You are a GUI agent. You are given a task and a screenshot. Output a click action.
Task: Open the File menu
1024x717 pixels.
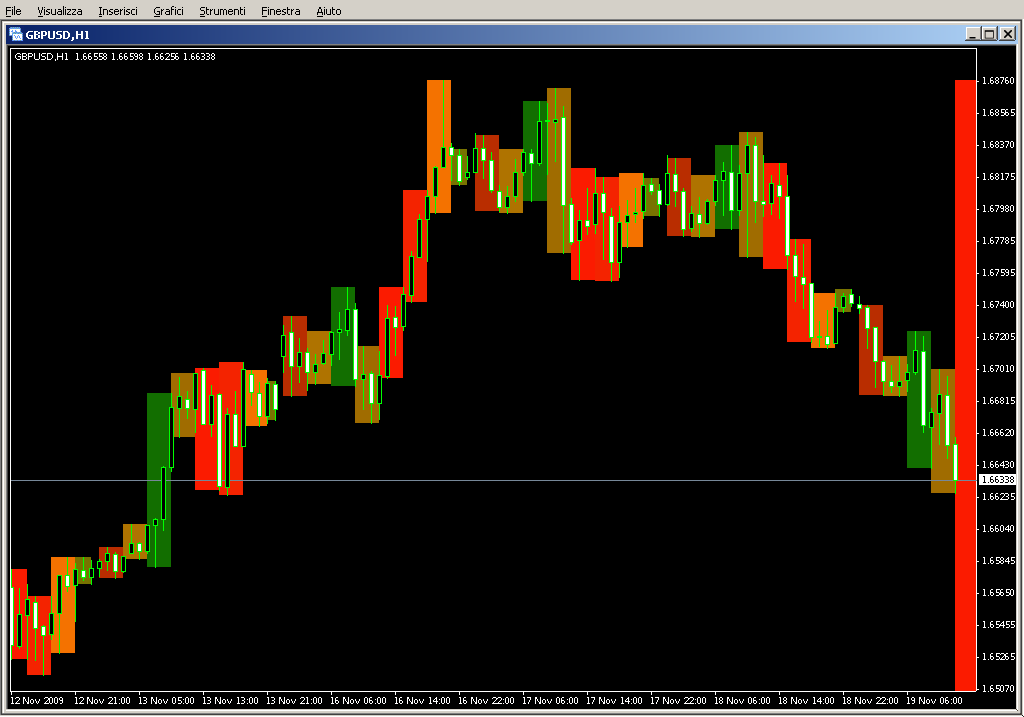13,11
